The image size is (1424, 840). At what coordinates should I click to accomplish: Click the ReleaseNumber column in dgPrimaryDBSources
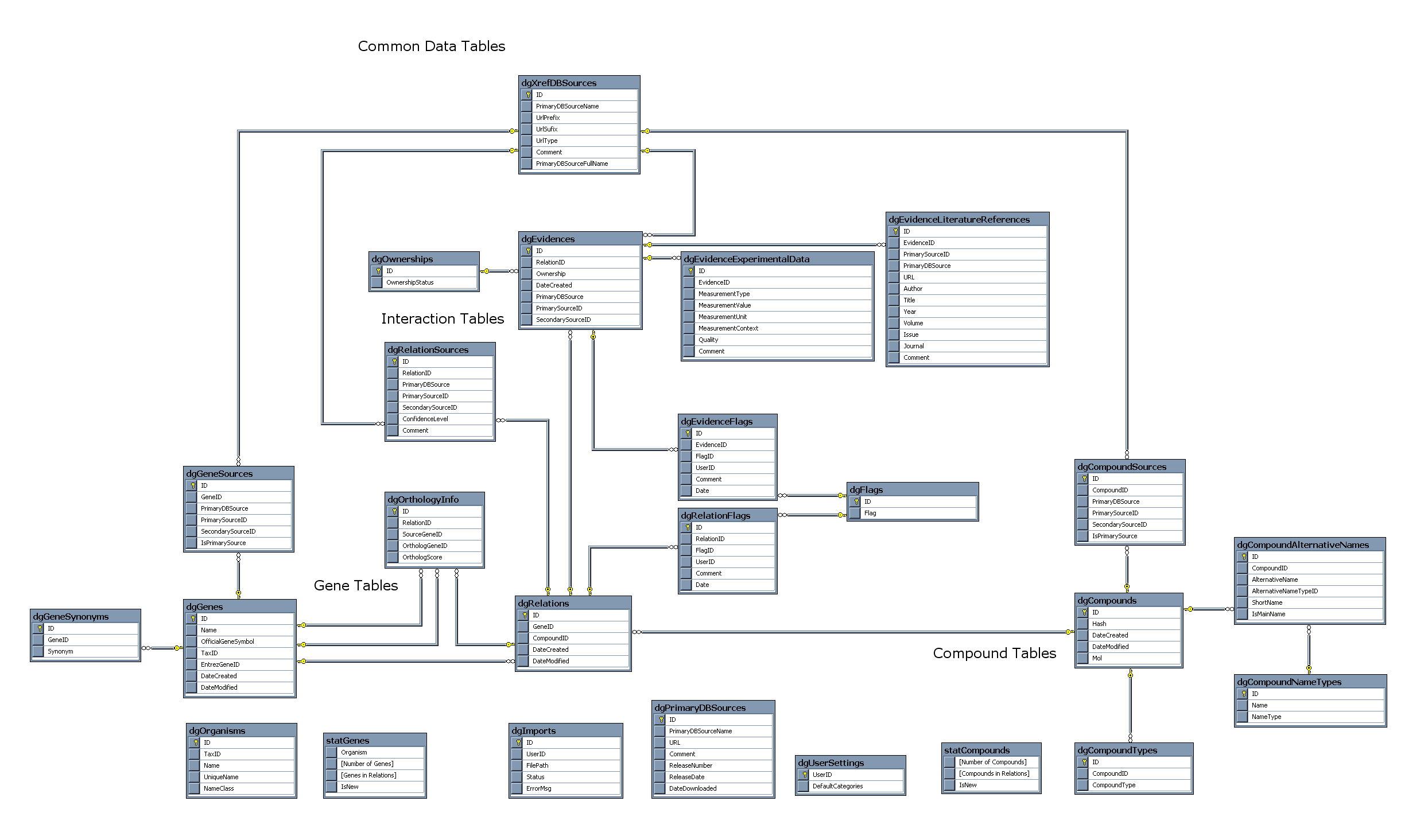pos(713,765)
